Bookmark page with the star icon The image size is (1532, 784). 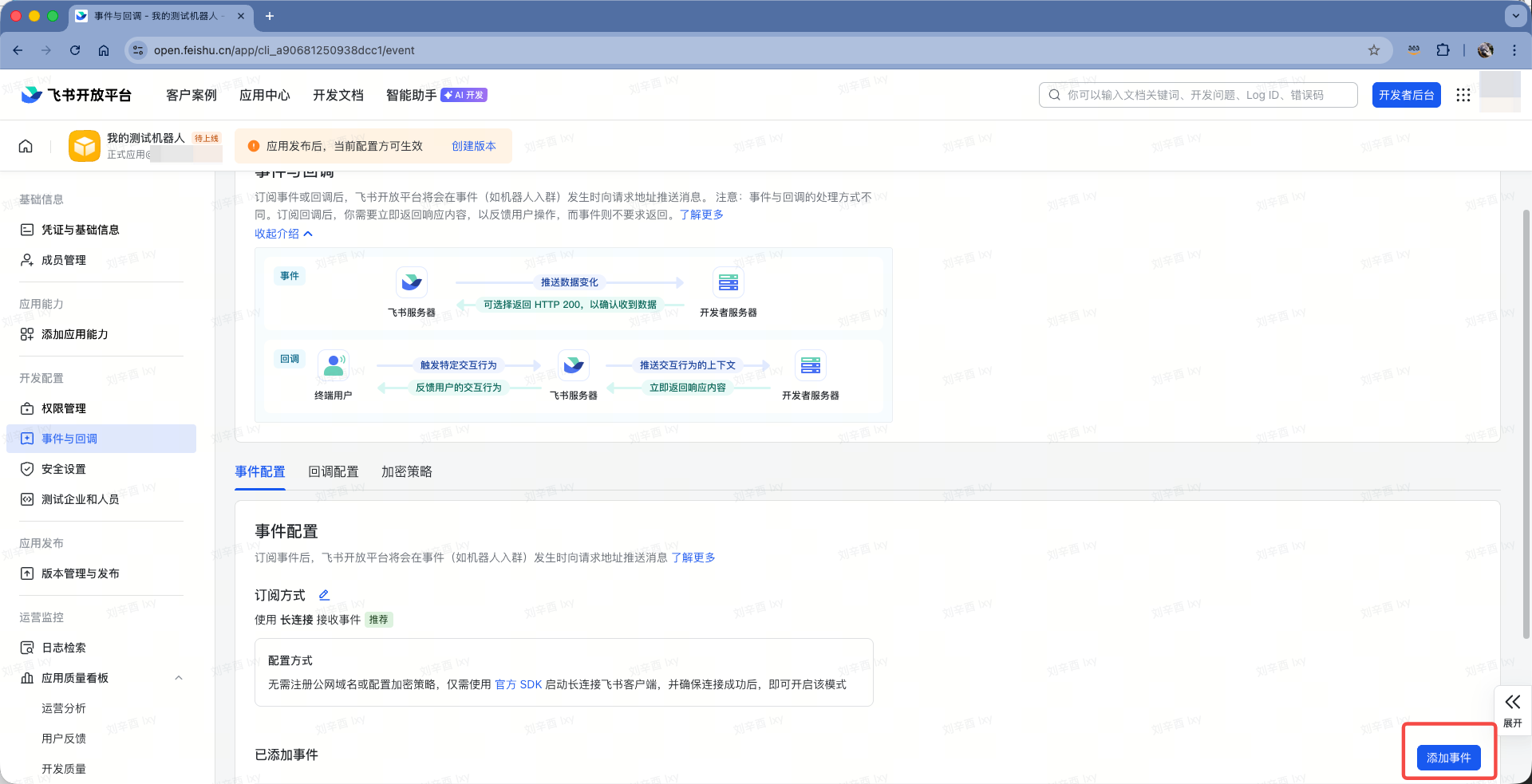pos(1373,50)
